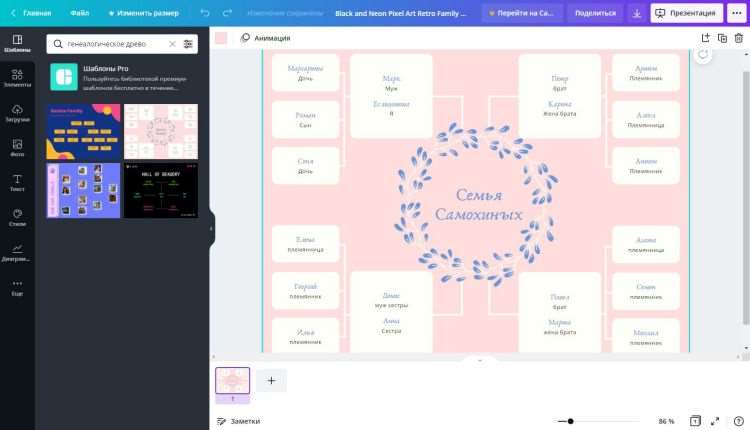Select the pink wreath family tree template

click(x=161, y=132)
